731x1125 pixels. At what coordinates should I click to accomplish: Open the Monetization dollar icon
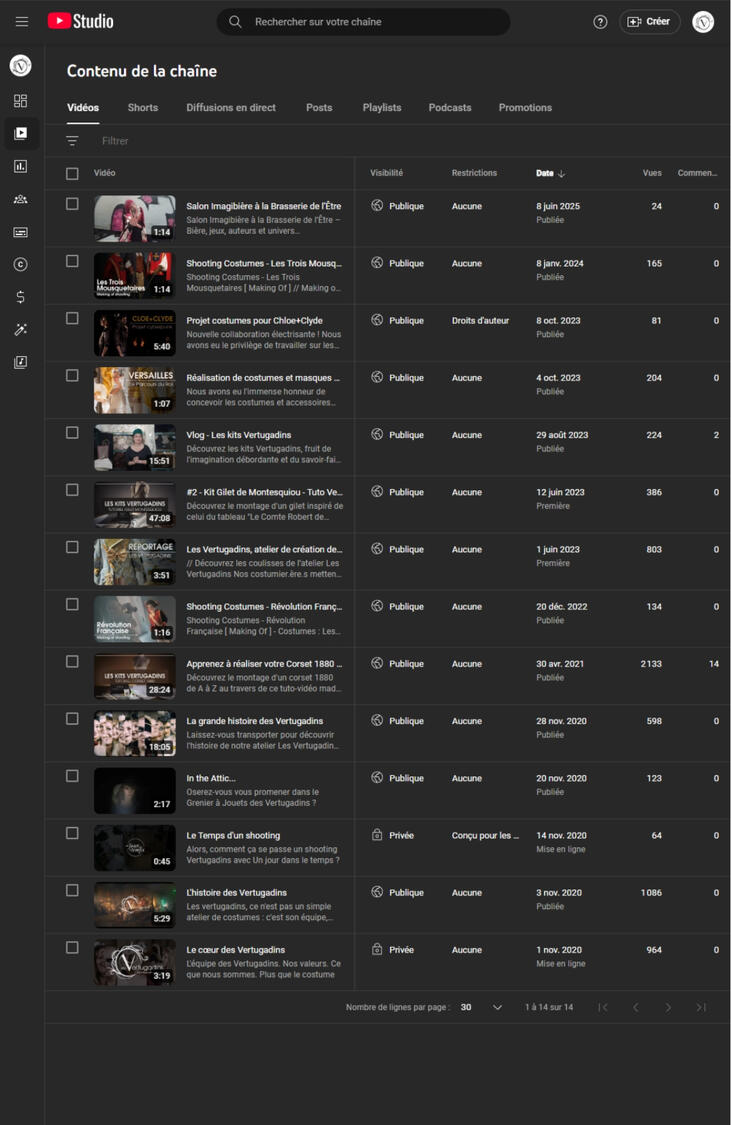point(20,297)
